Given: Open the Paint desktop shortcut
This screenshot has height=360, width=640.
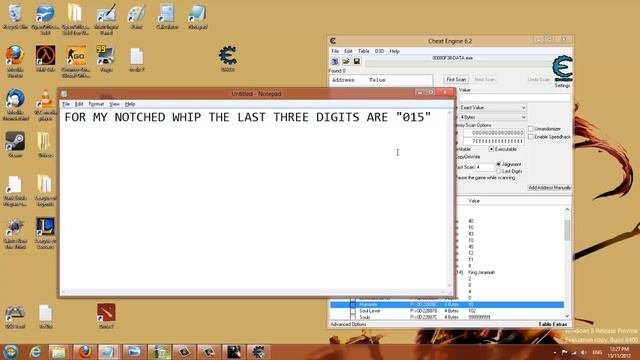Looking at the screenshot, I should tap(137, 17).
